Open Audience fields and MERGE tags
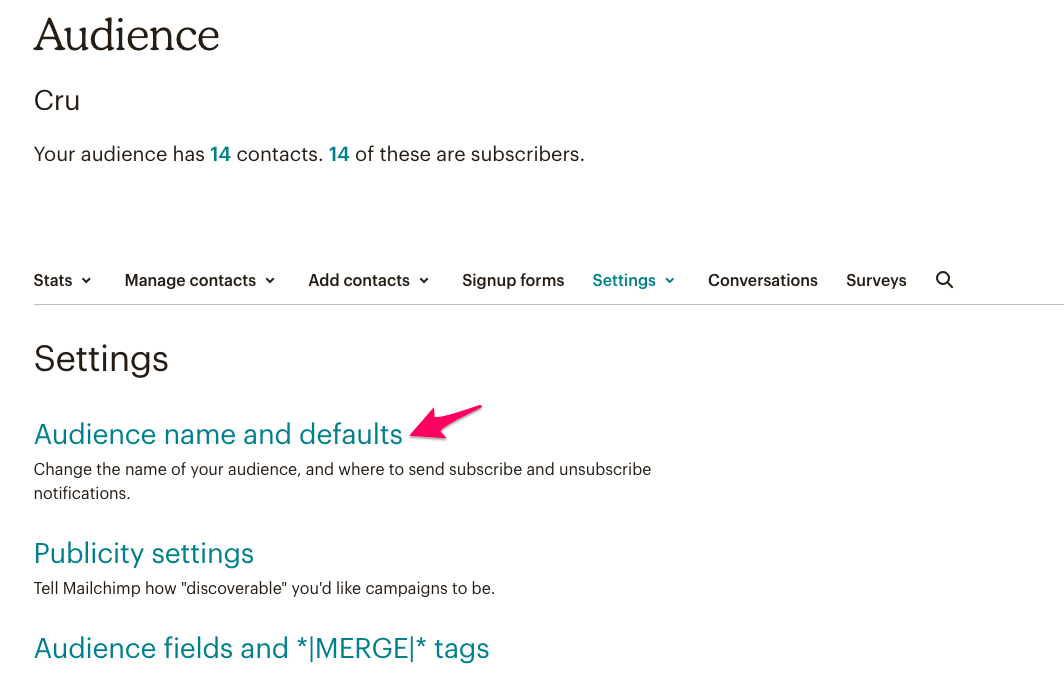The height and width of the screenshot is (673, 1064). [261, 649]
